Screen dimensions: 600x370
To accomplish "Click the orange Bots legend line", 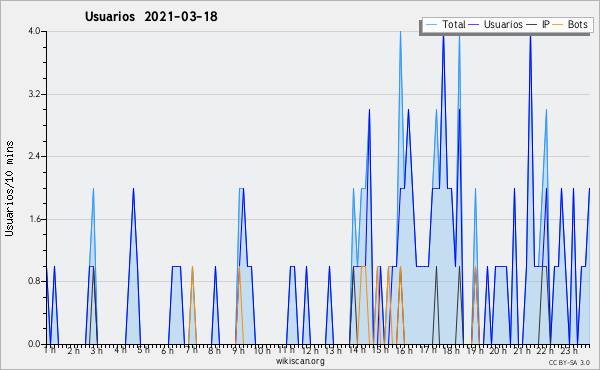I will 558,25.
